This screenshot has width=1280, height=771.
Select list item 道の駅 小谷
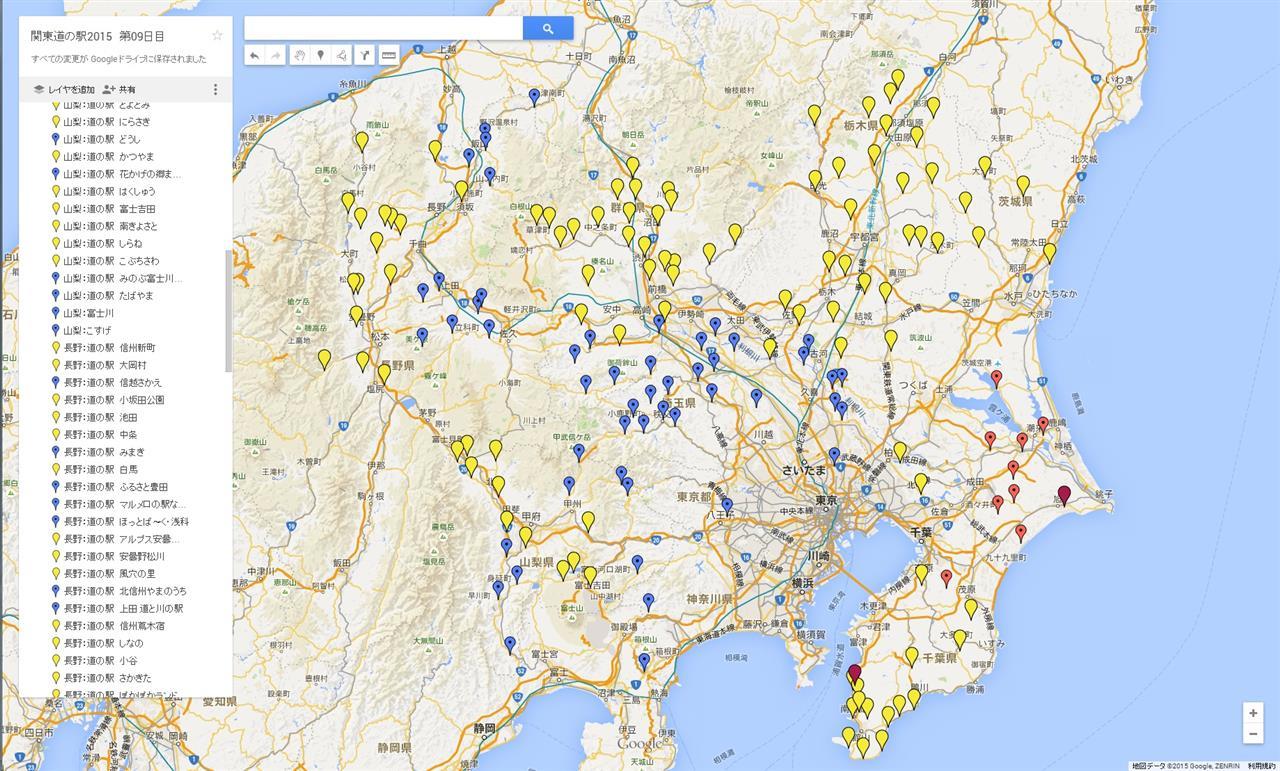point(100,660)
